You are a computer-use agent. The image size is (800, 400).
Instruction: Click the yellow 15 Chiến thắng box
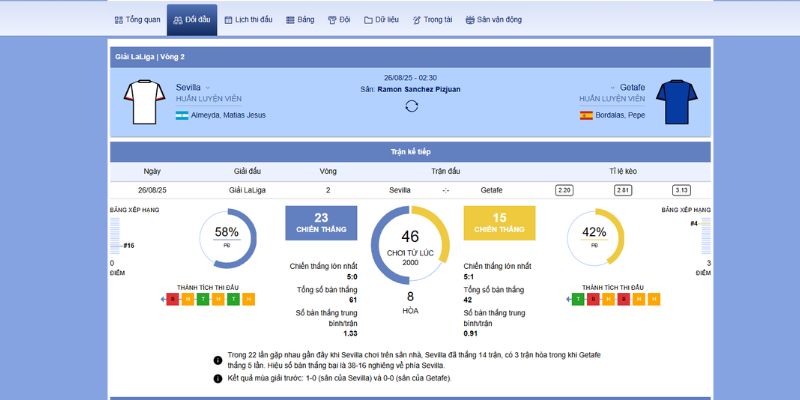(x=499, y=223)
